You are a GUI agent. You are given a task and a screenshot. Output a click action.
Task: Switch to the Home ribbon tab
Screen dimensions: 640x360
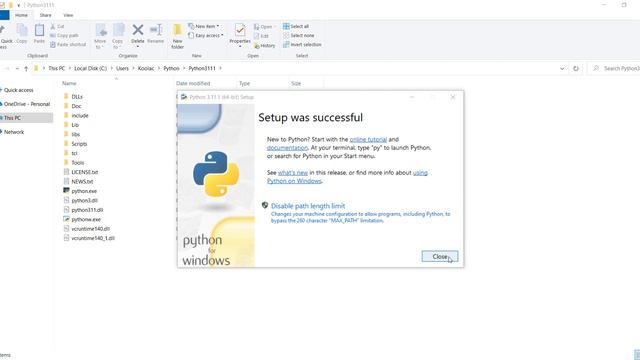coord(21,15)
